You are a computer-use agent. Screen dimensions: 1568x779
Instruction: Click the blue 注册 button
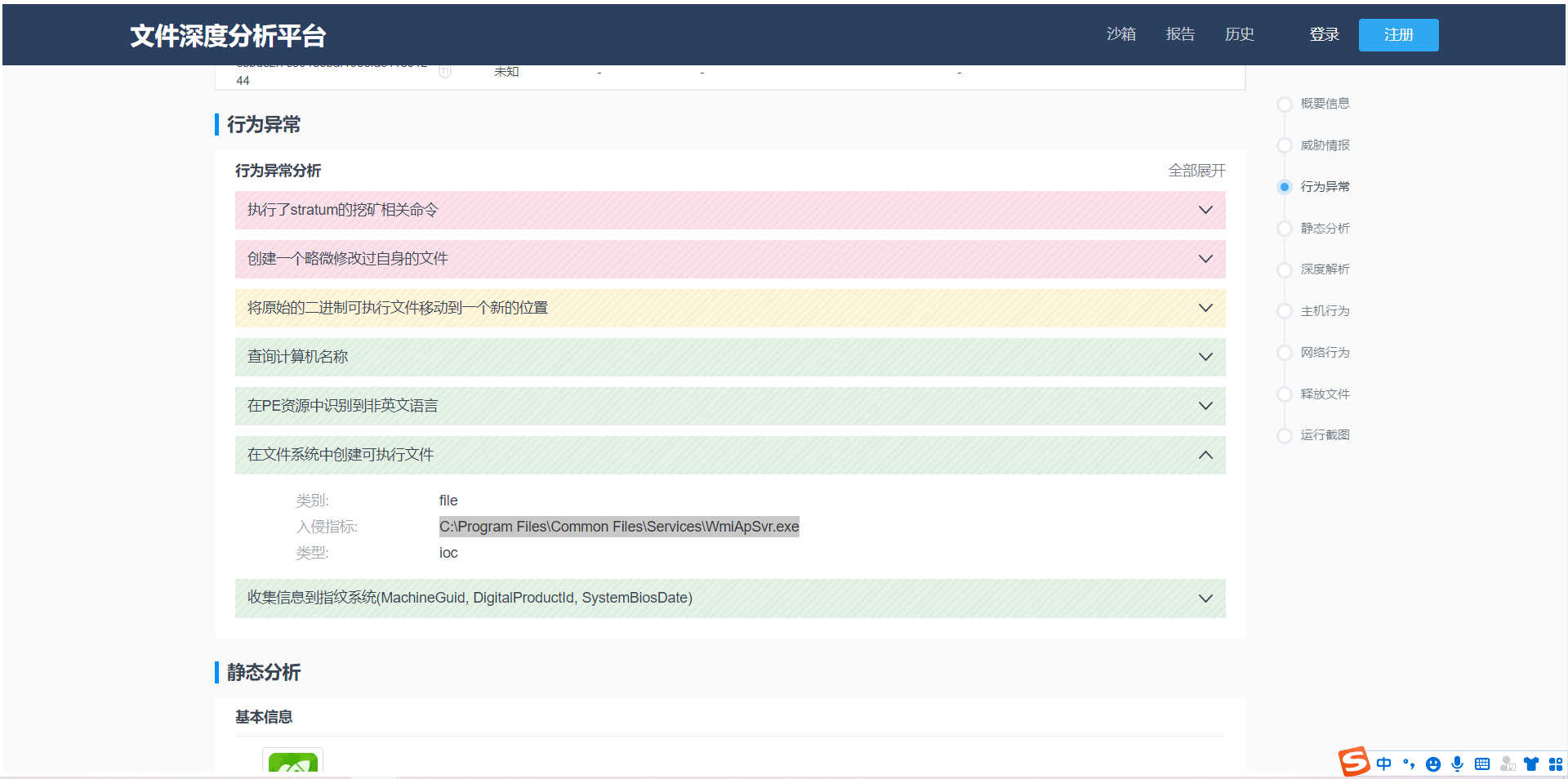(1399, 35)
